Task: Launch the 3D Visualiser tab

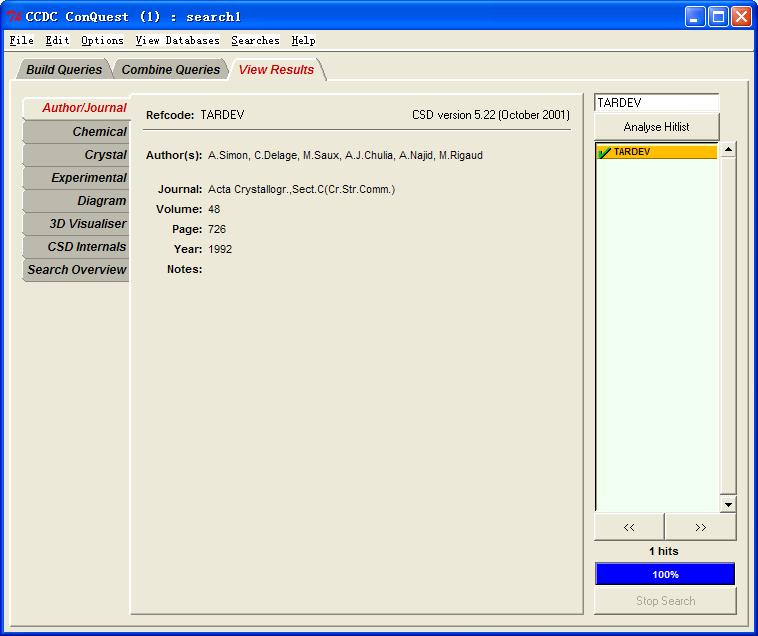Action: 77,224
